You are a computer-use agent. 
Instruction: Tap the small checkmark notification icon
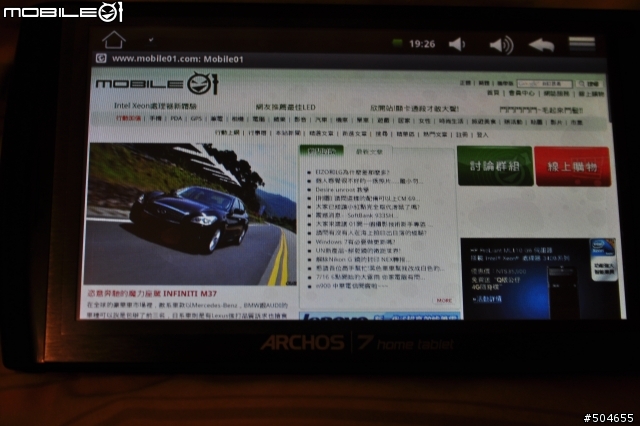click(x=151, y=40)
